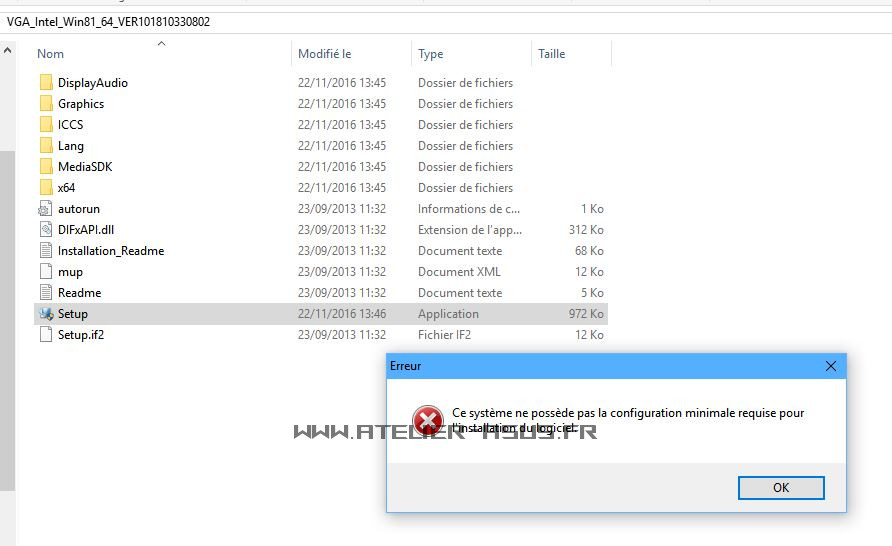The image size is (892, 546).
Task: Click the Informations de c... type cell
Action: pyautogui.click(x=469, y=209)
